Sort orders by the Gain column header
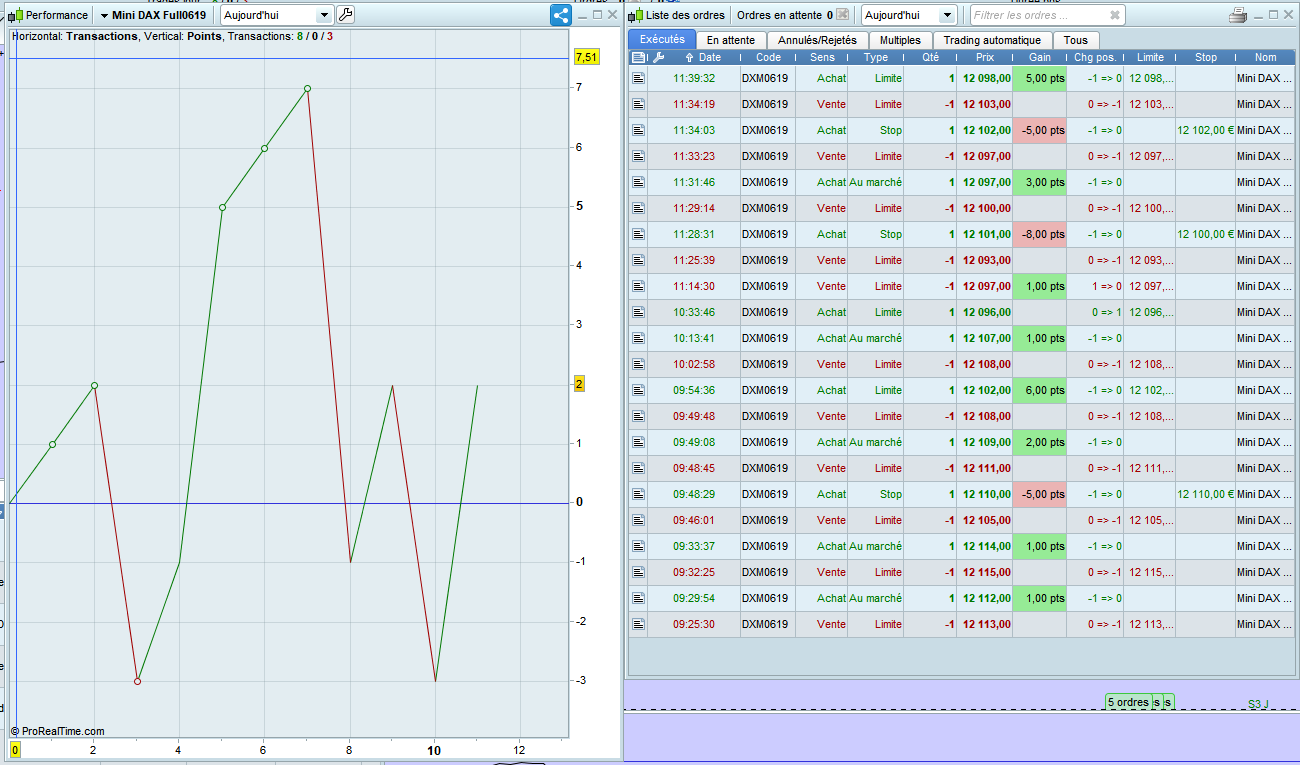Image resolution: width=1300 pixels, height=765 pixels. pos(1039,58)
